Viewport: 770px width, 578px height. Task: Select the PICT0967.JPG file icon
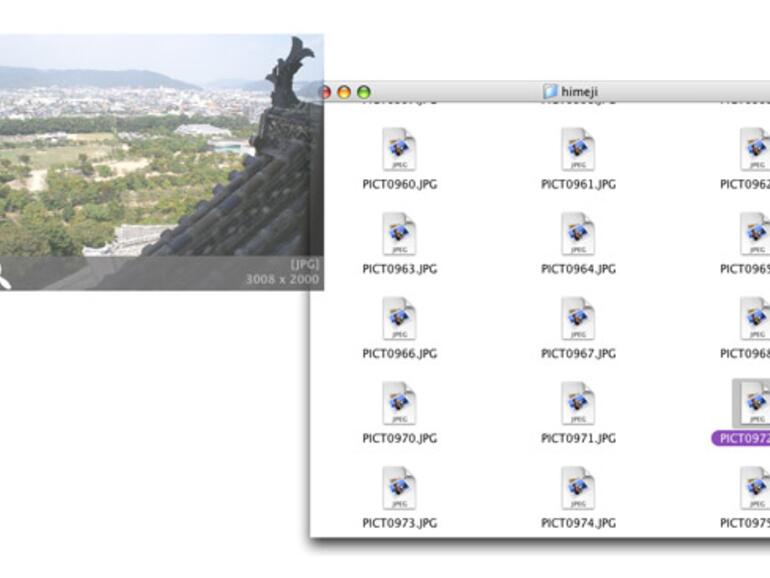(578, 319)
